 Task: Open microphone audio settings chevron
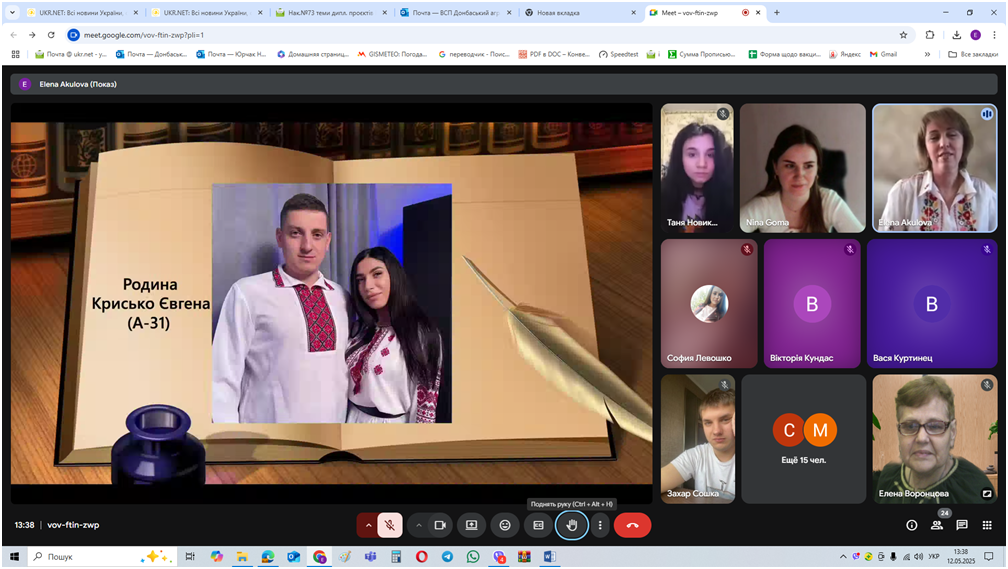tap(368, 525)
